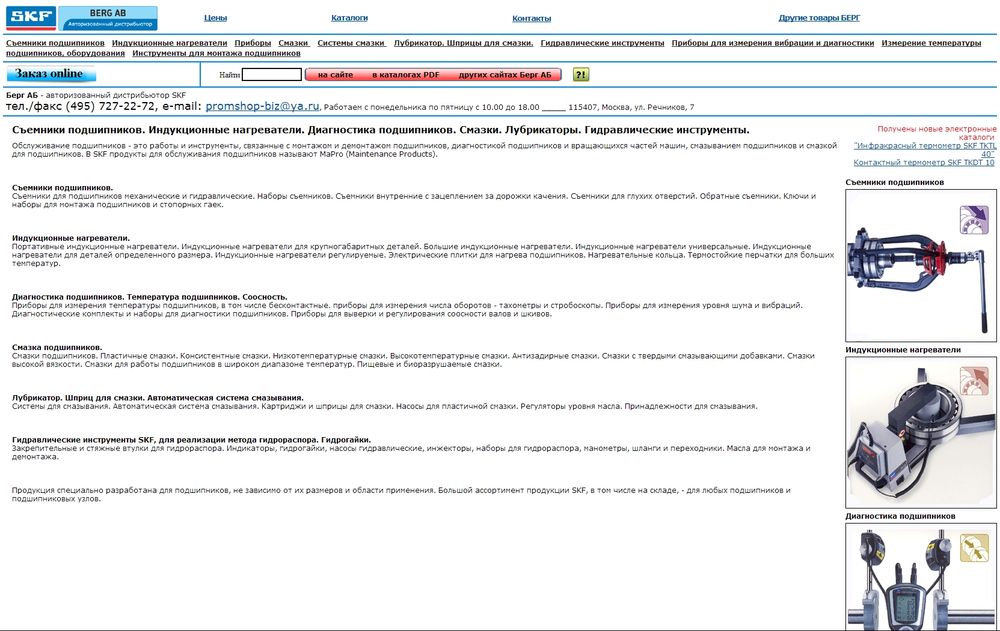Click the purple dismounting icon on puller image
This screenshot has width=1000, height=631.
[974, 219]
